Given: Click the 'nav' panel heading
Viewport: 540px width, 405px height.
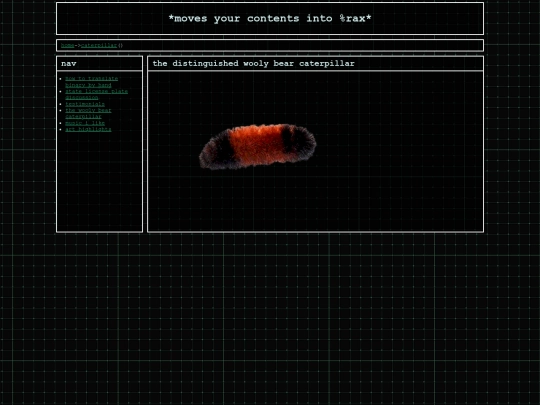Looking at the screenshot, I should coord(69,63).
